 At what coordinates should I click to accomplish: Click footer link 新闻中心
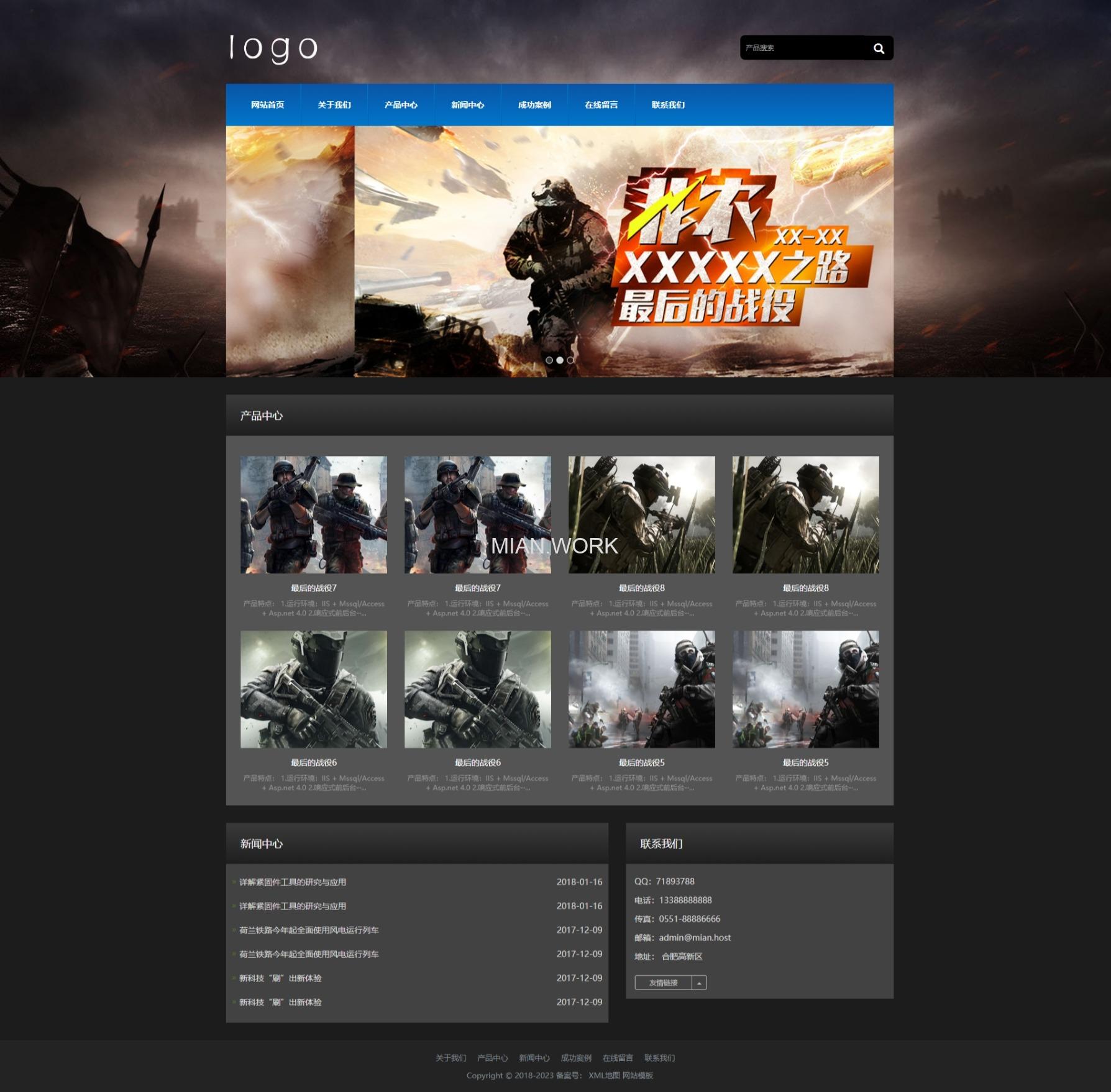coord(534,1058)
